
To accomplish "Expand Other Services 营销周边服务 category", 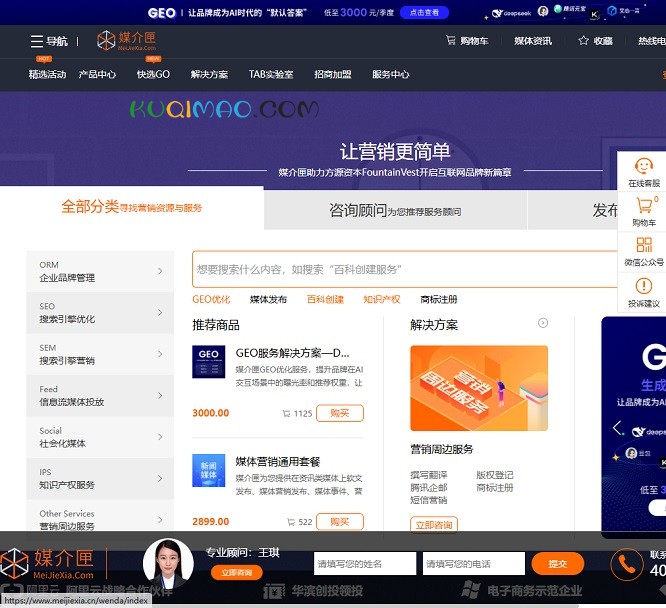I will click(x=100, y=515).
